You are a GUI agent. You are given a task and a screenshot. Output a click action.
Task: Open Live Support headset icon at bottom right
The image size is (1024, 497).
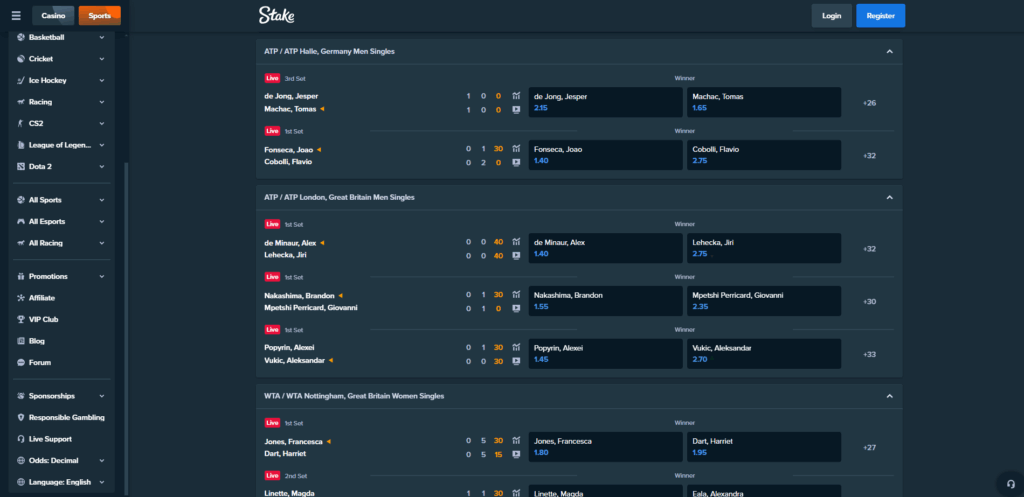tap(1010, 484)
